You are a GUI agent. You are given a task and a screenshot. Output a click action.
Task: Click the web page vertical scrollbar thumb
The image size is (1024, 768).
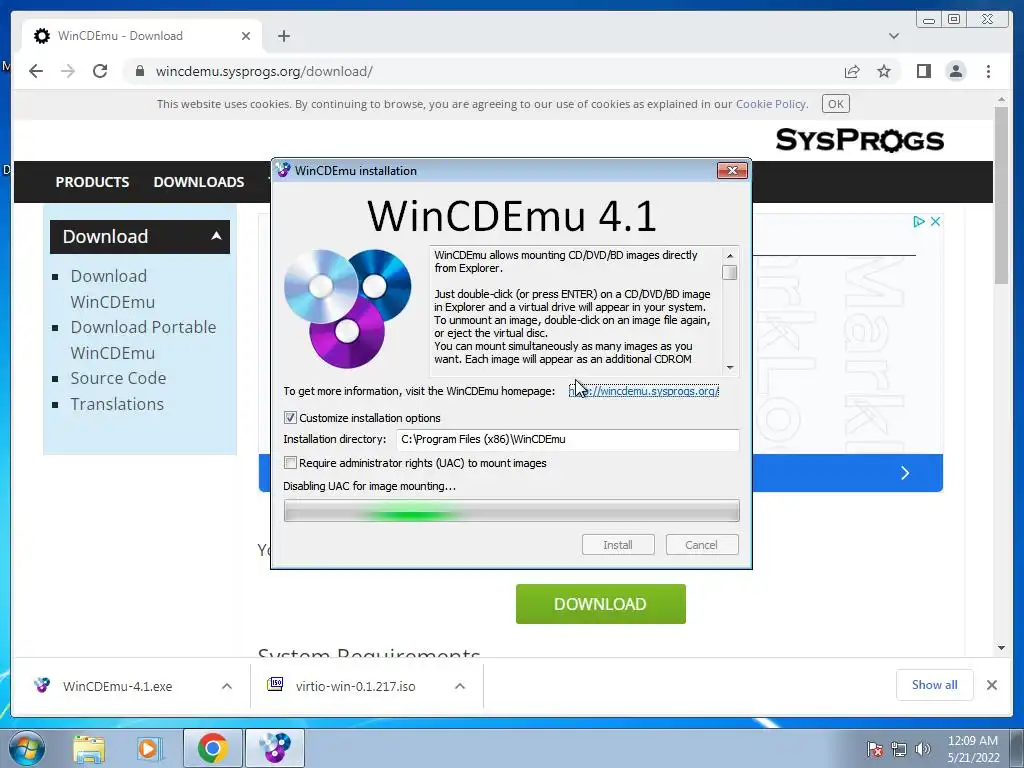coord(1001,195)
